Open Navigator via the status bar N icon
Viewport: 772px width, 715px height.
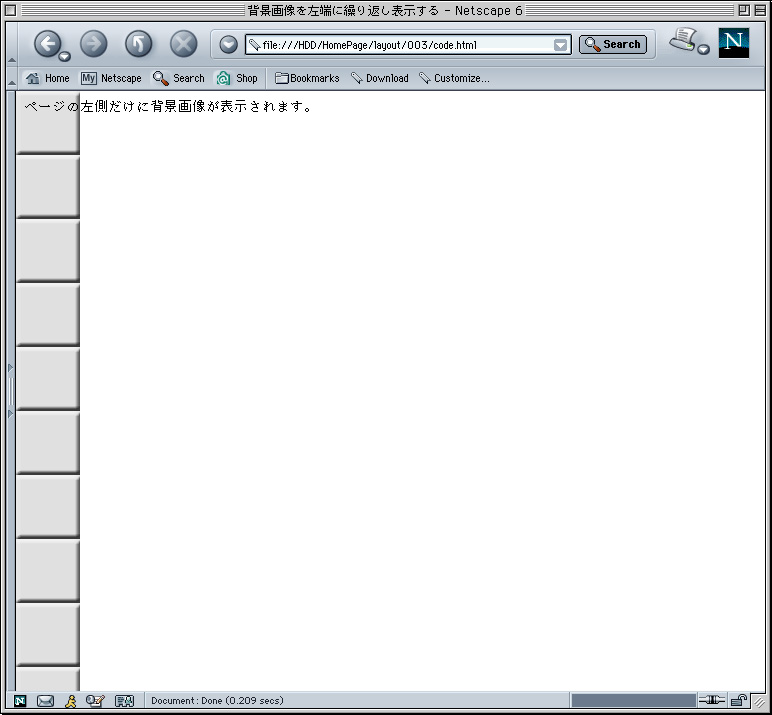coord(20,701)
